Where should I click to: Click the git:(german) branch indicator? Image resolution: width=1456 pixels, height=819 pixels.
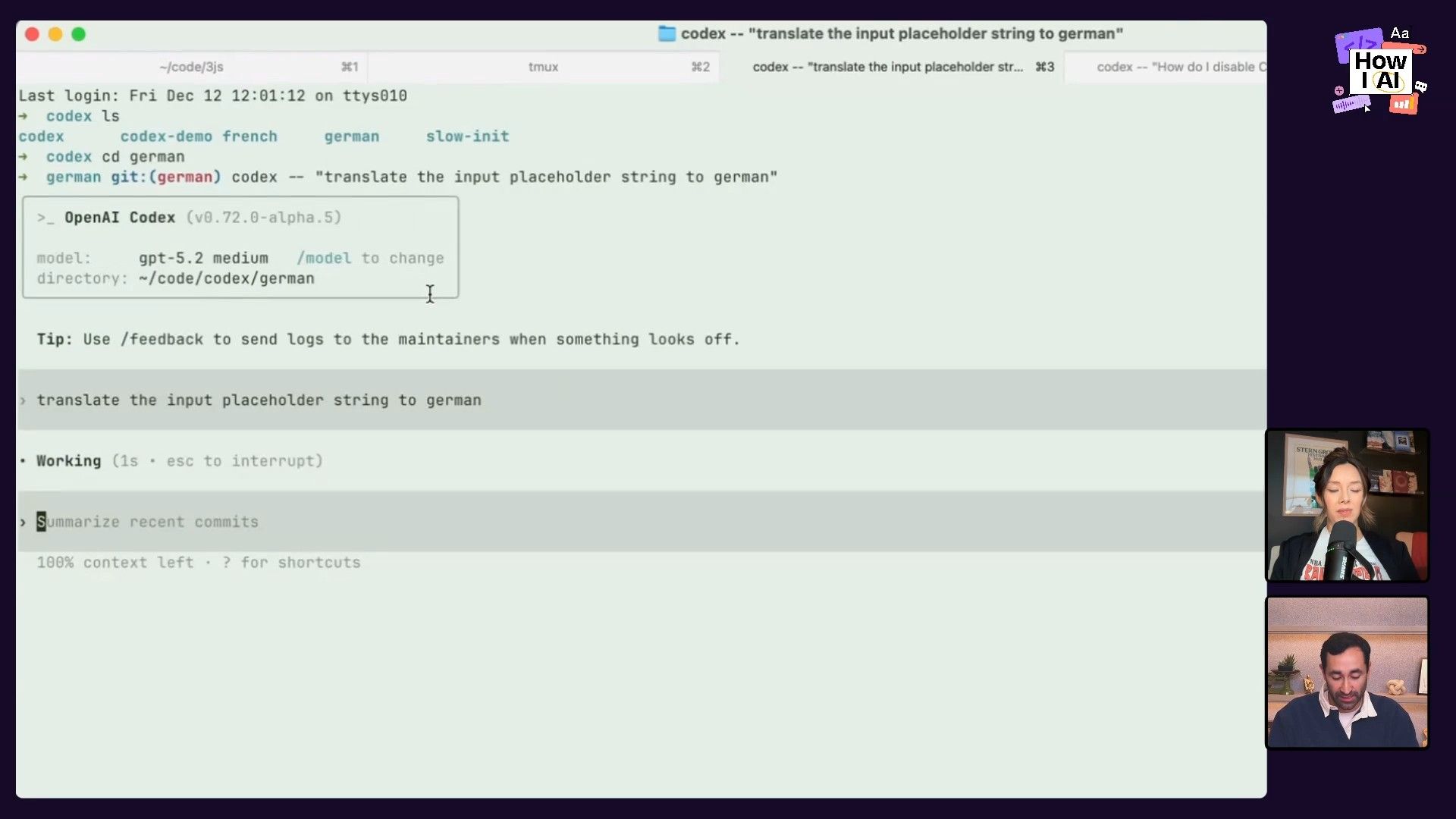[x=166, y=177]
